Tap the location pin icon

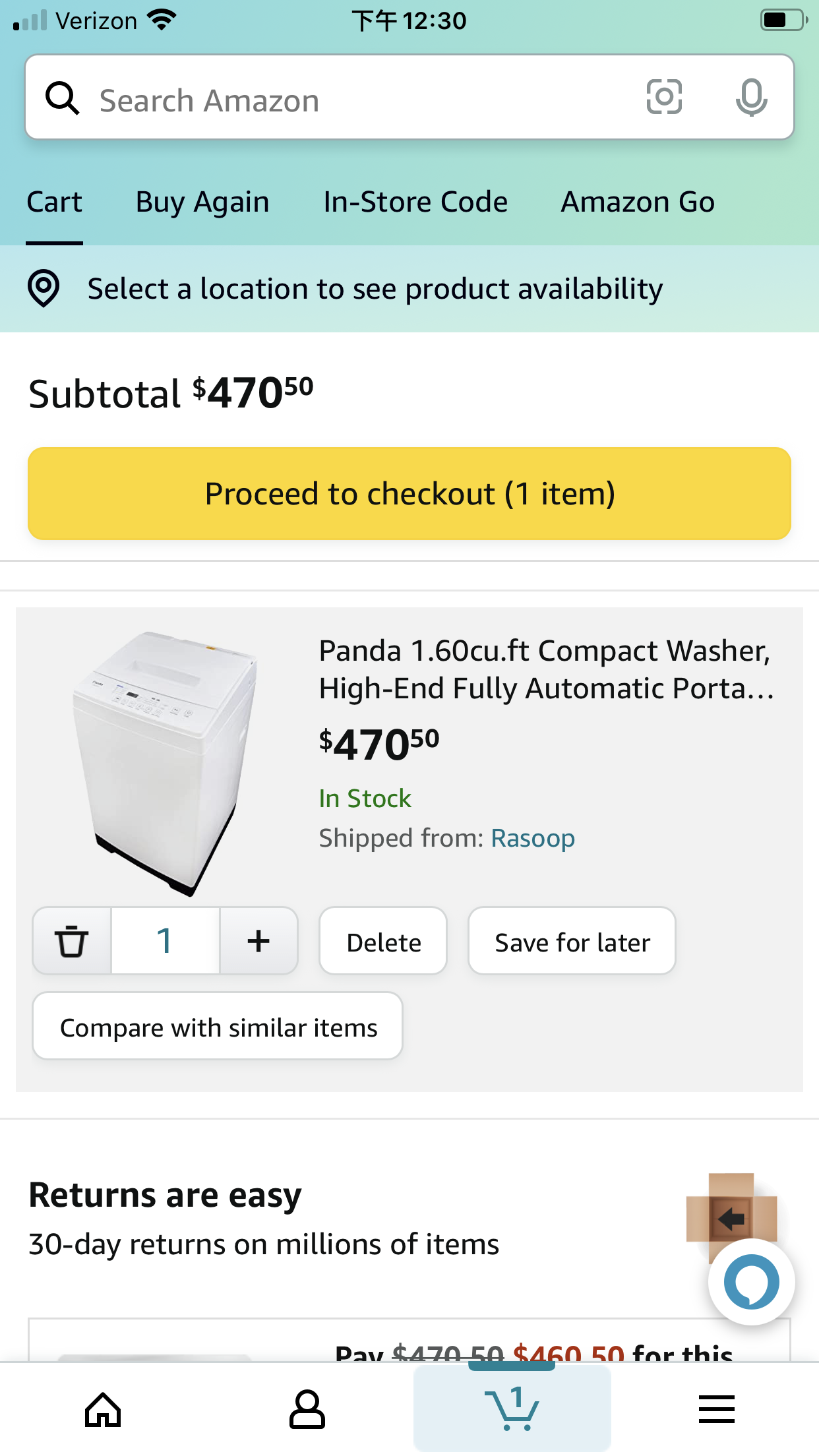[x=44, y=289]
